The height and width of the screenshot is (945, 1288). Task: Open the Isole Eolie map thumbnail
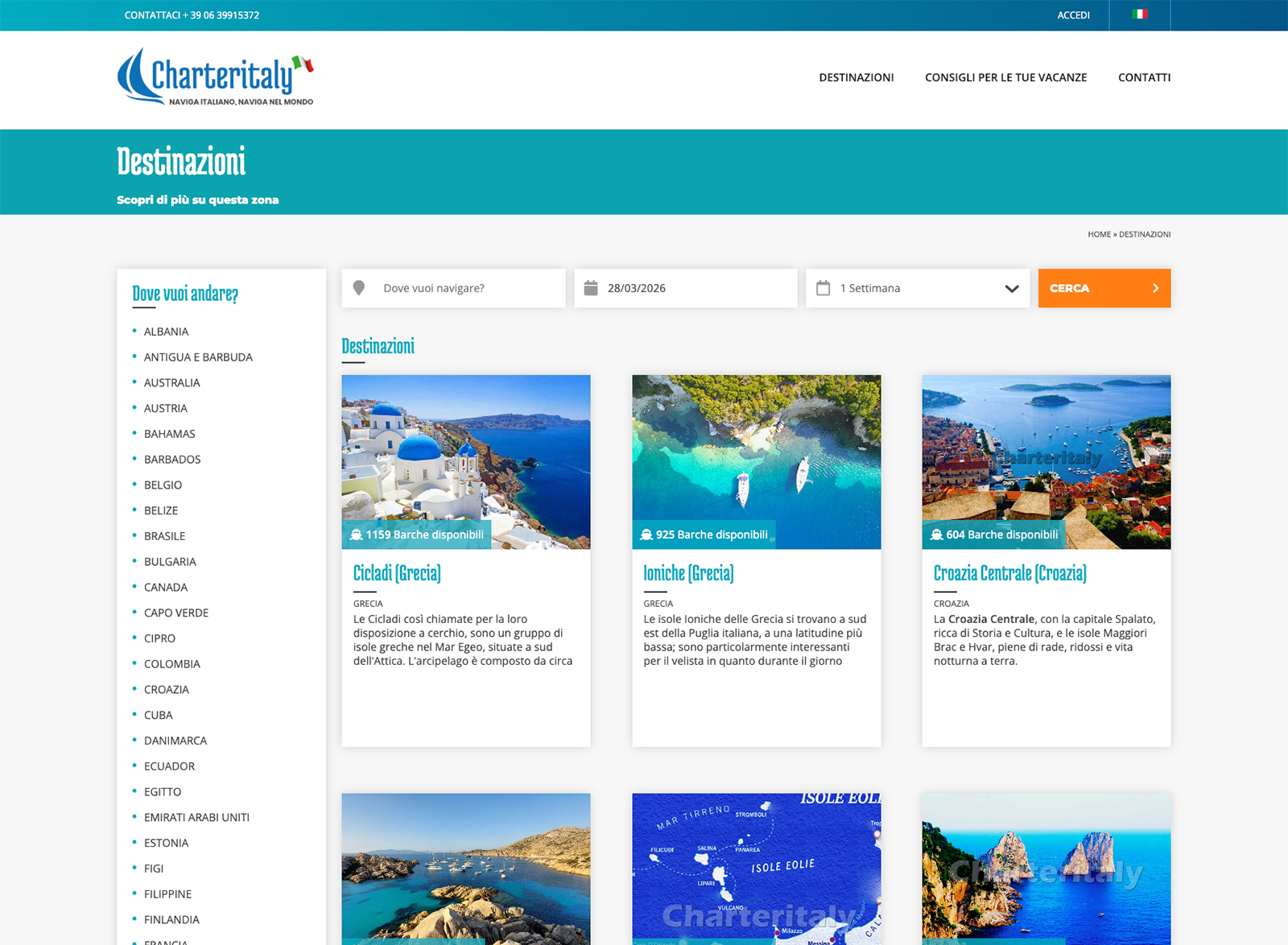click(x=756, y=868)
